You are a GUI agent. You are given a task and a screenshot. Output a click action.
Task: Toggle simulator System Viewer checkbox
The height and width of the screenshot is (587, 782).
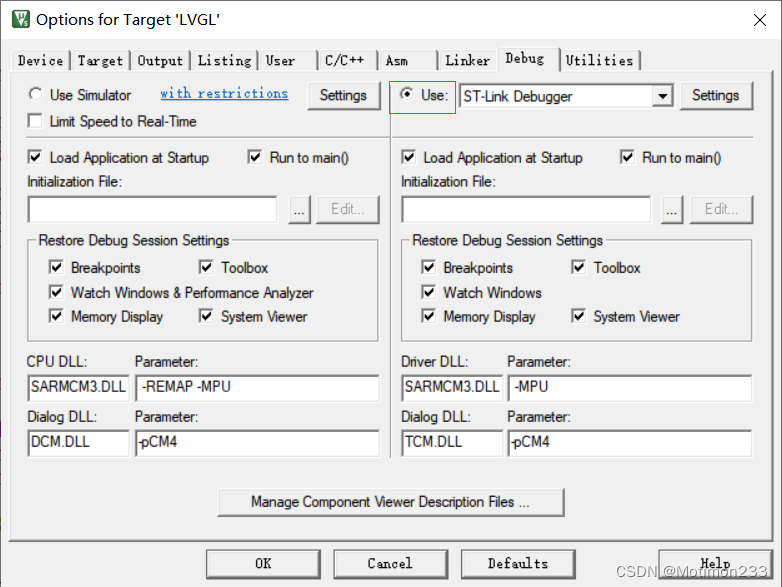[x=206, y=316]
